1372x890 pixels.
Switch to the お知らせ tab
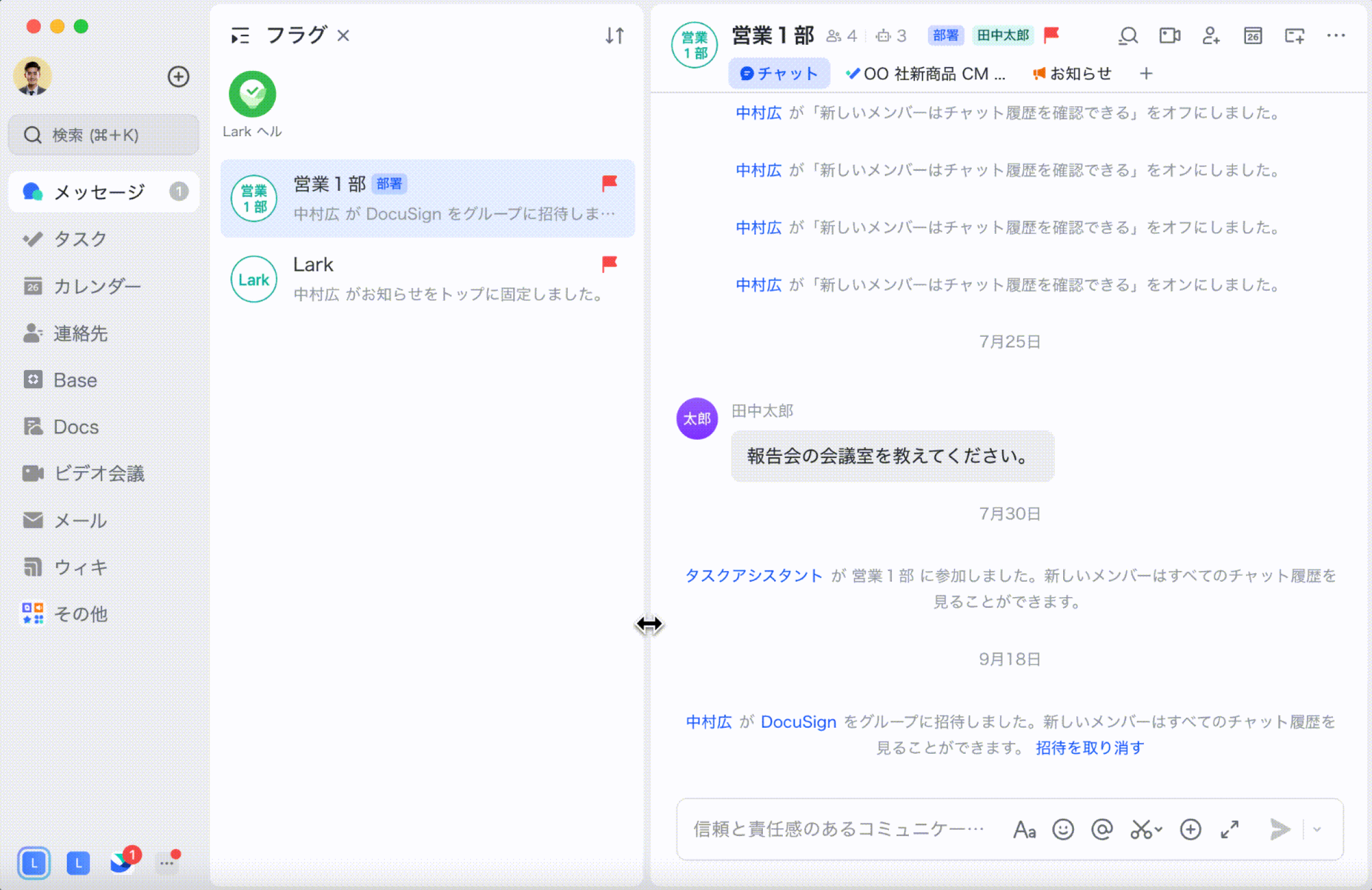(1073, 73)
